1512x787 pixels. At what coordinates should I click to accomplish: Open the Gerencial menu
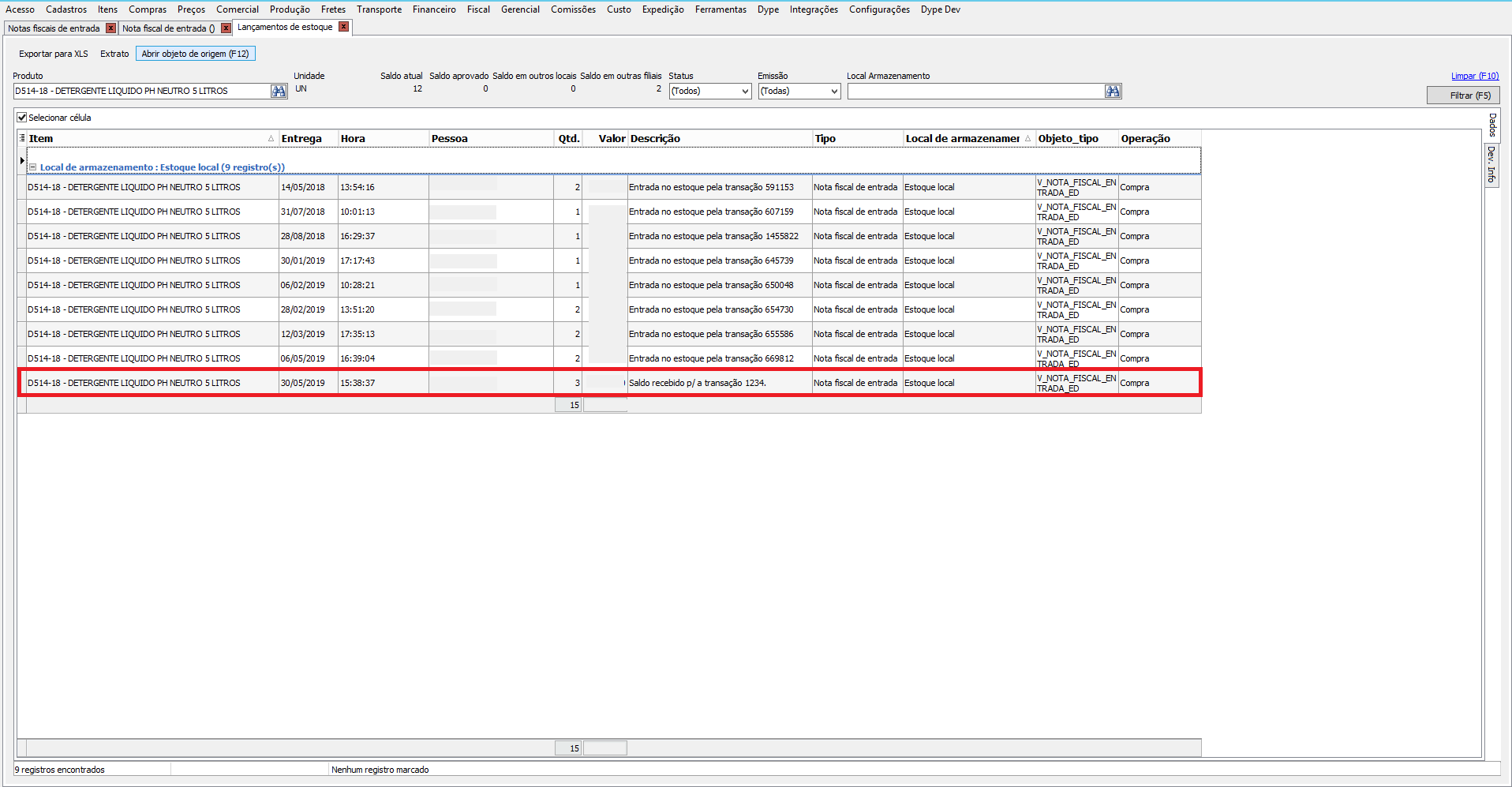tap(520, 9)
